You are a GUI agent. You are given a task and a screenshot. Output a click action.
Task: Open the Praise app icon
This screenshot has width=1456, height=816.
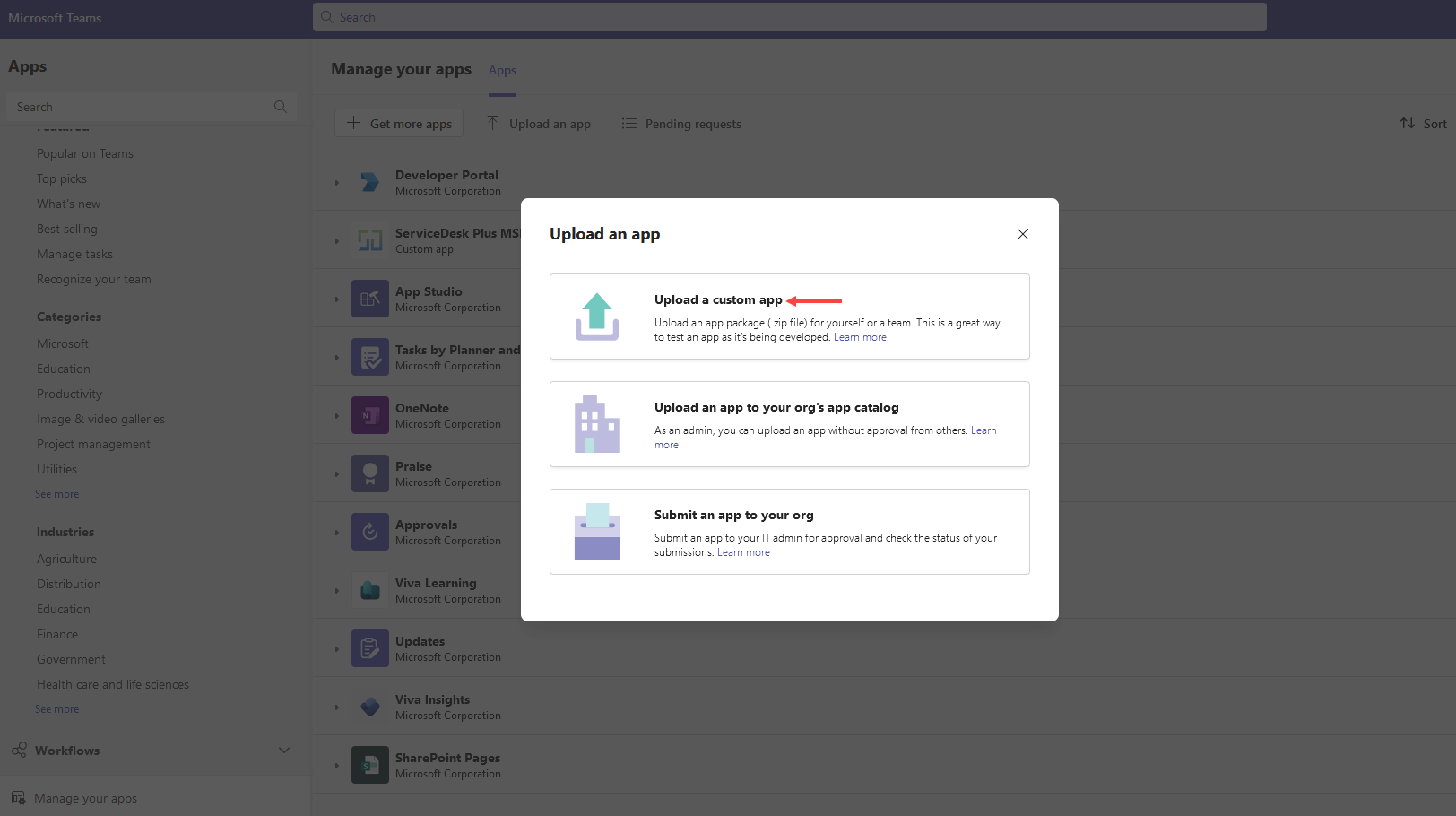pos(369,473)
